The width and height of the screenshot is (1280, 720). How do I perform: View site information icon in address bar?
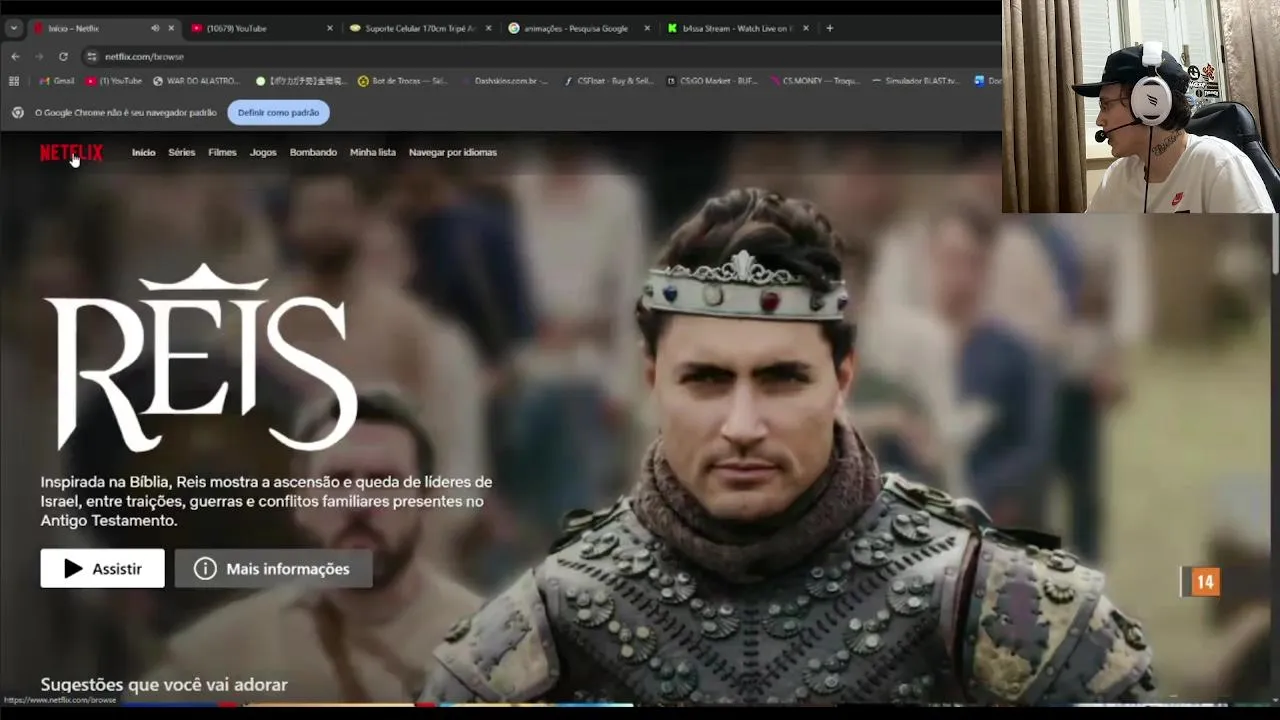(x=92, y=56)
